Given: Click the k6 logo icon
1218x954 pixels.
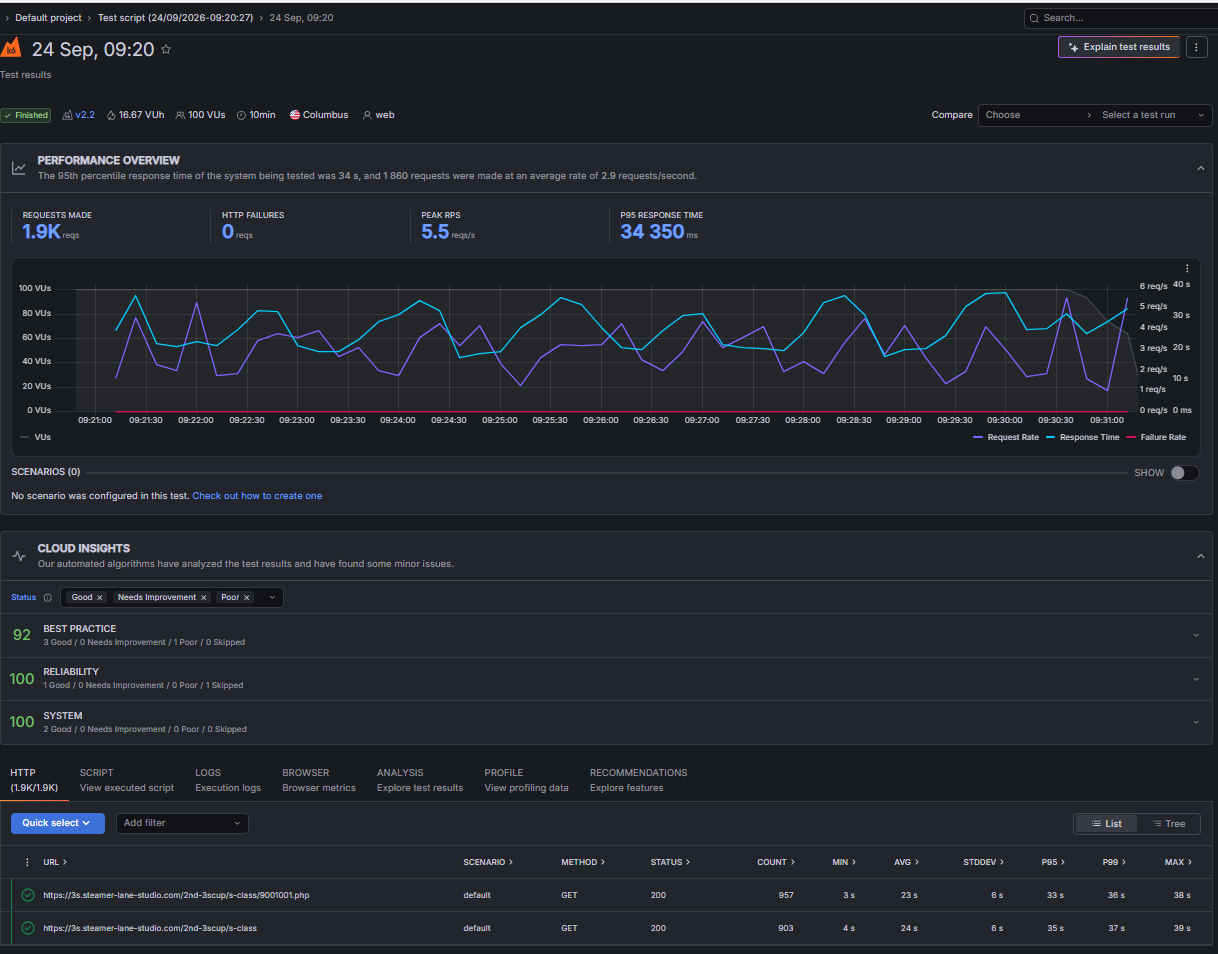Looking at the screenshot, I should 11,48.
